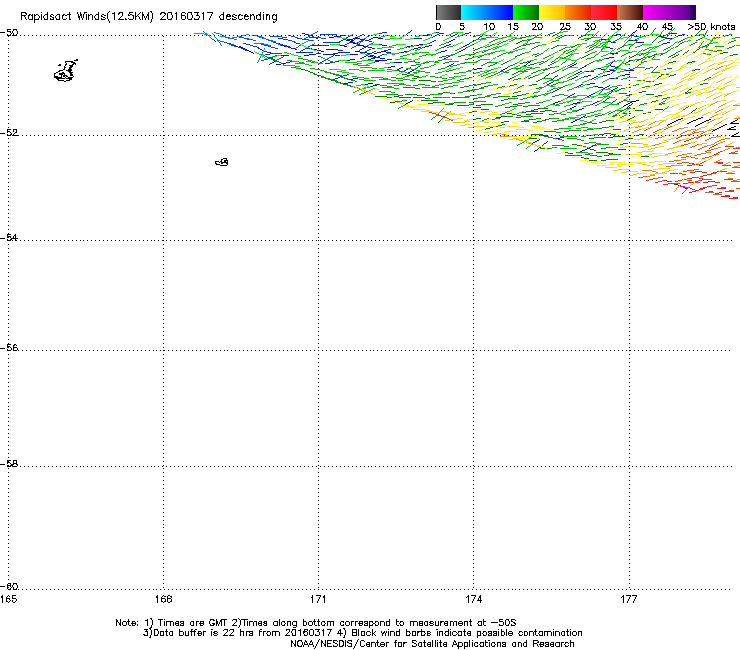Click the longitude label '177'
Image resolution: width=740 pixels, height=650 pixels.
(x=629, y=599)
